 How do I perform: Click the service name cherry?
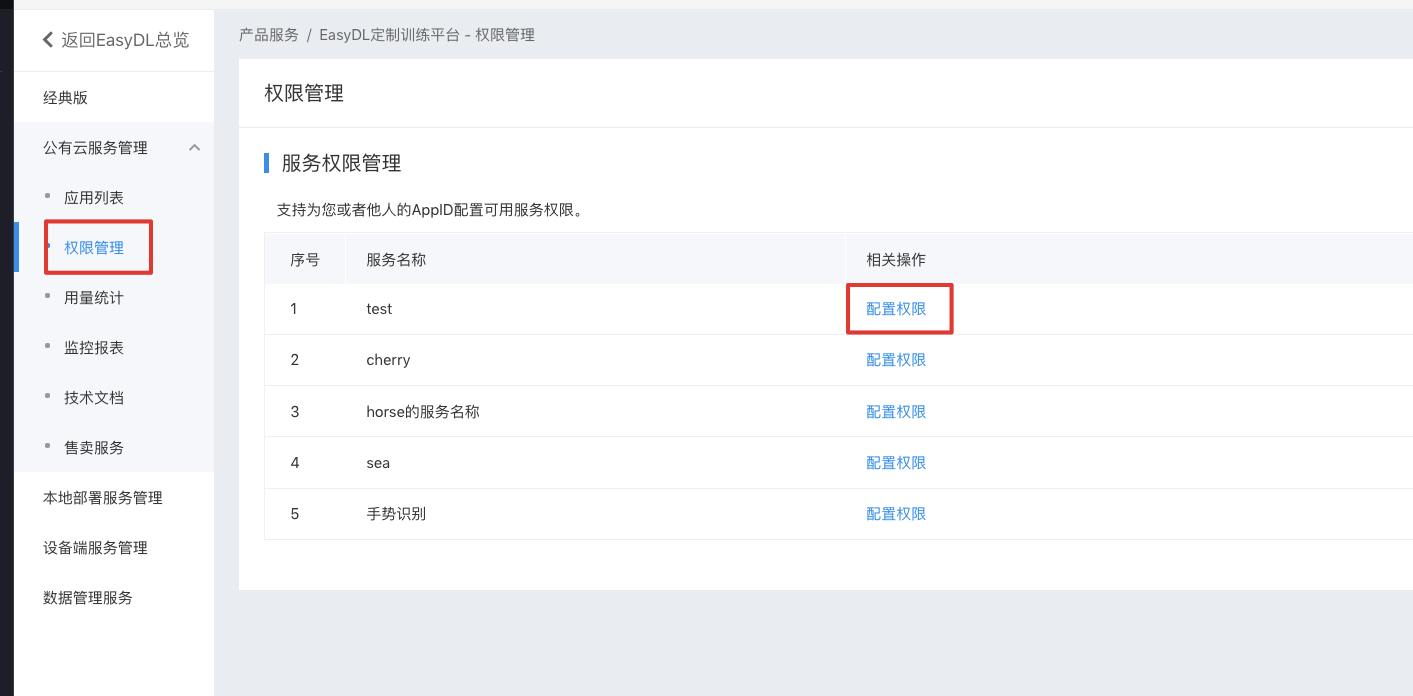click(388, 360)
